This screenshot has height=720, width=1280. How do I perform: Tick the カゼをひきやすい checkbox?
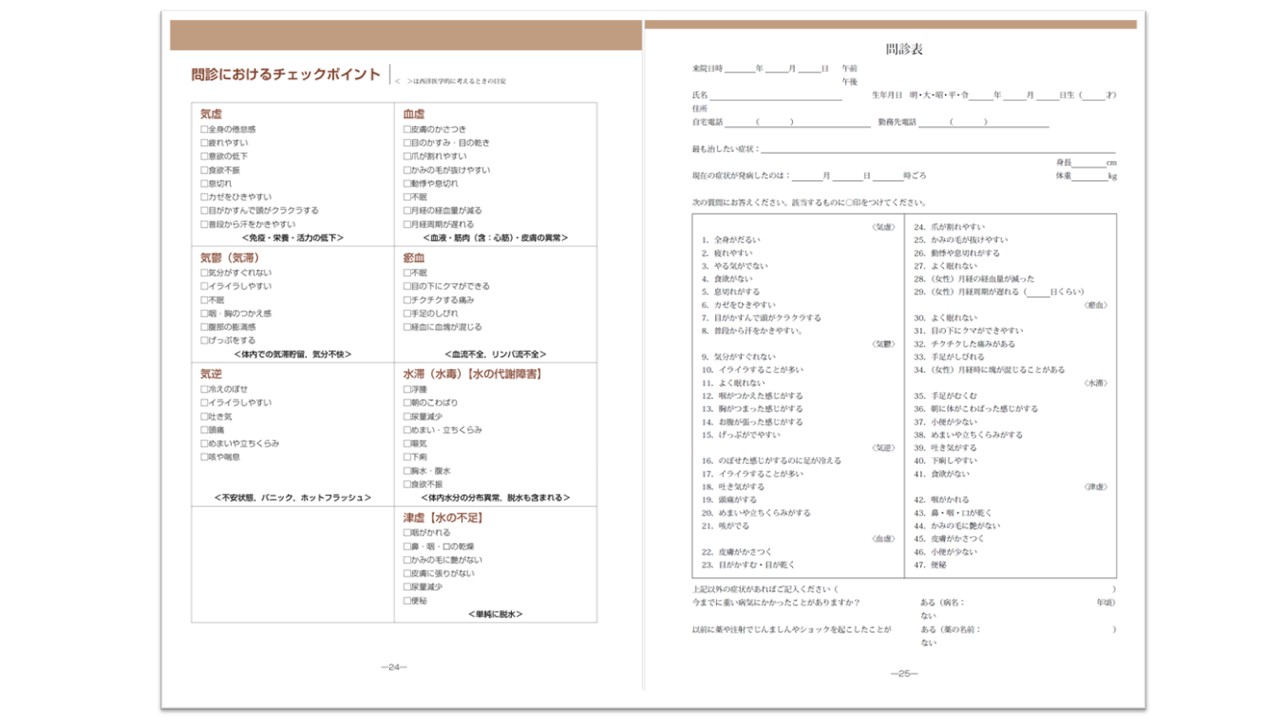click(204, 198)
